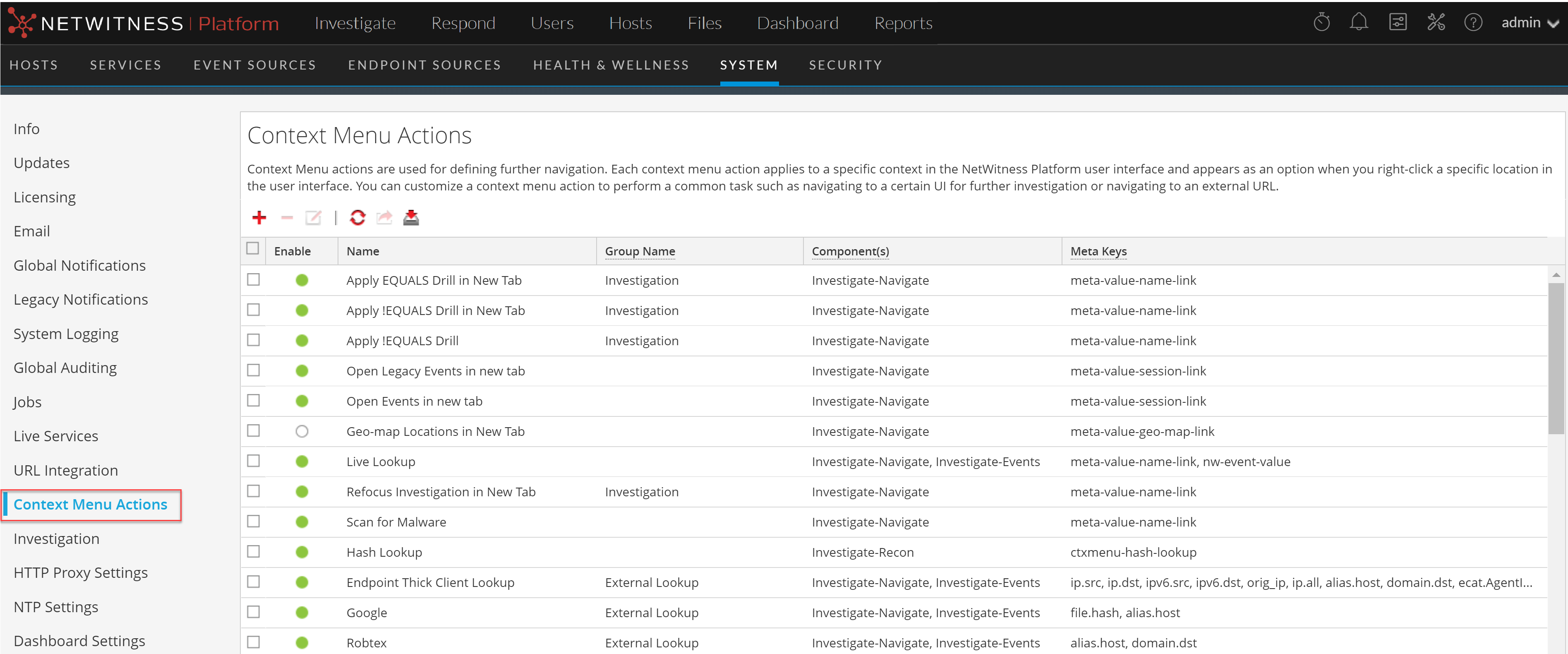Viewport: 1568px width, 654px height.
Task: Open the jobs stopwatch icon
Action: pos(1321,22)
